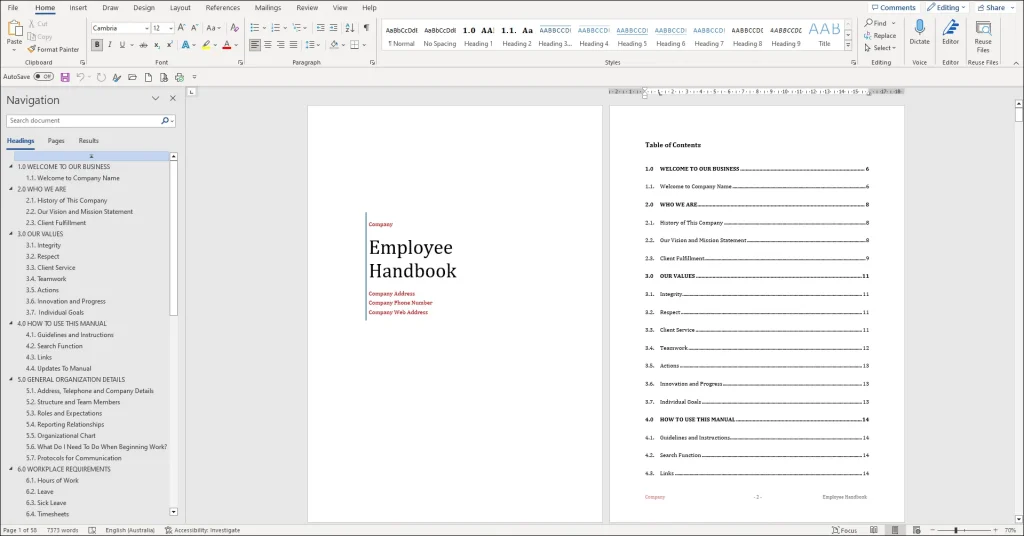This screenshot has height=536, width=1024.
Task: Open the Cambria font name dropdown
Action: pyautogui.click(x=146, y=28)
